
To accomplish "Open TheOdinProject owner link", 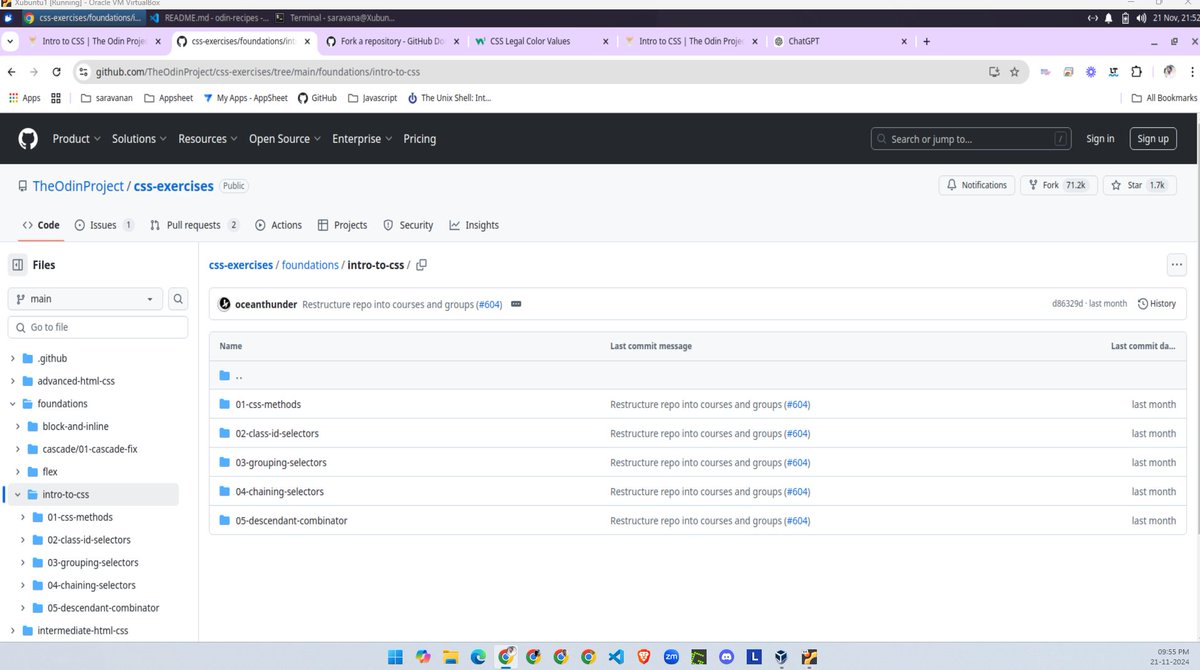I will tap(78, 186).
